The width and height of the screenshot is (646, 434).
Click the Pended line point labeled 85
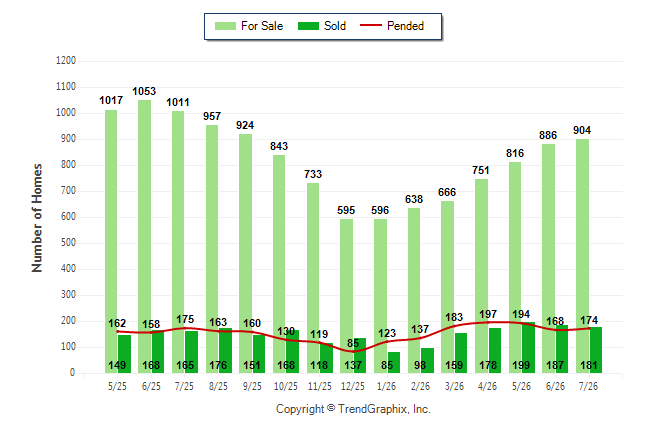(x=353, y=351)
